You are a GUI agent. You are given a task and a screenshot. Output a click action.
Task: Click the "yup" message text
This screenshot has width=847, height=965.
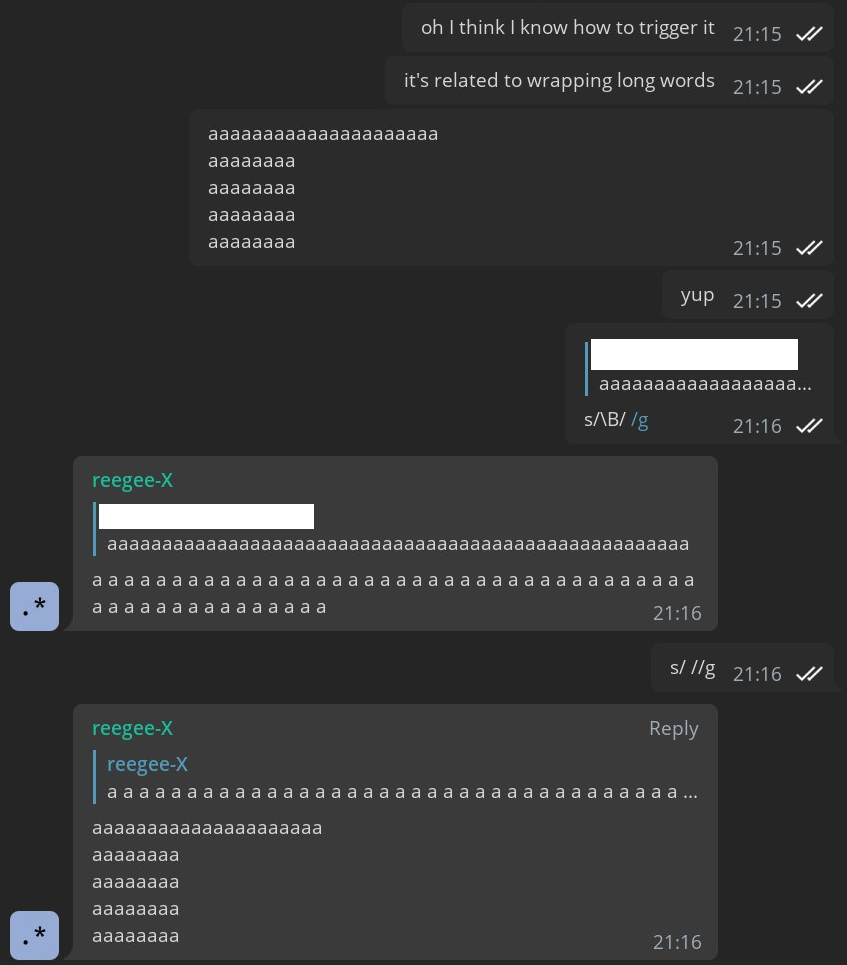click(697, 295)
